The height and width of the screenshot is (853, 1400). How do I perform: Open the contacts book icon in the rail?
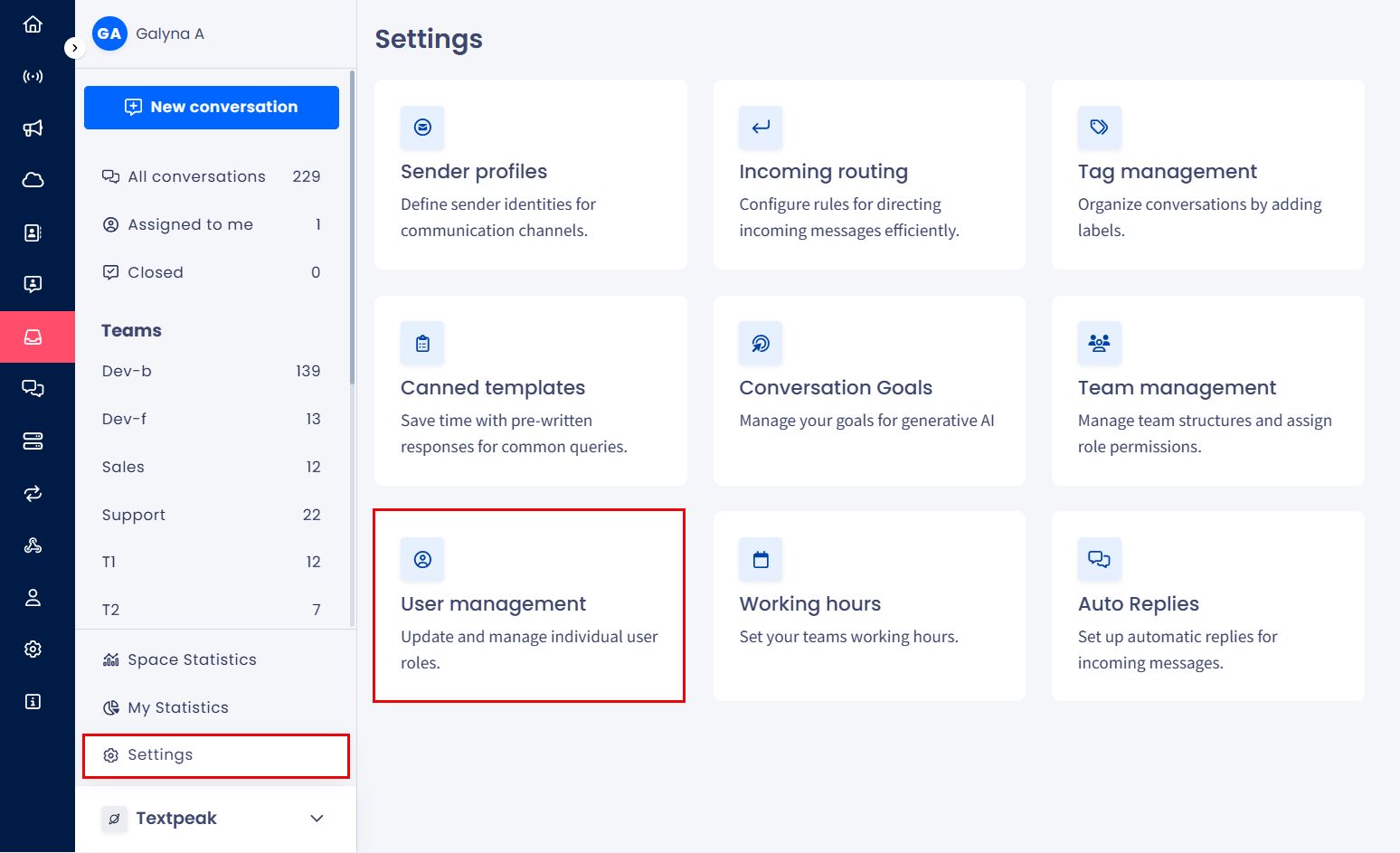tap(33, 232)
